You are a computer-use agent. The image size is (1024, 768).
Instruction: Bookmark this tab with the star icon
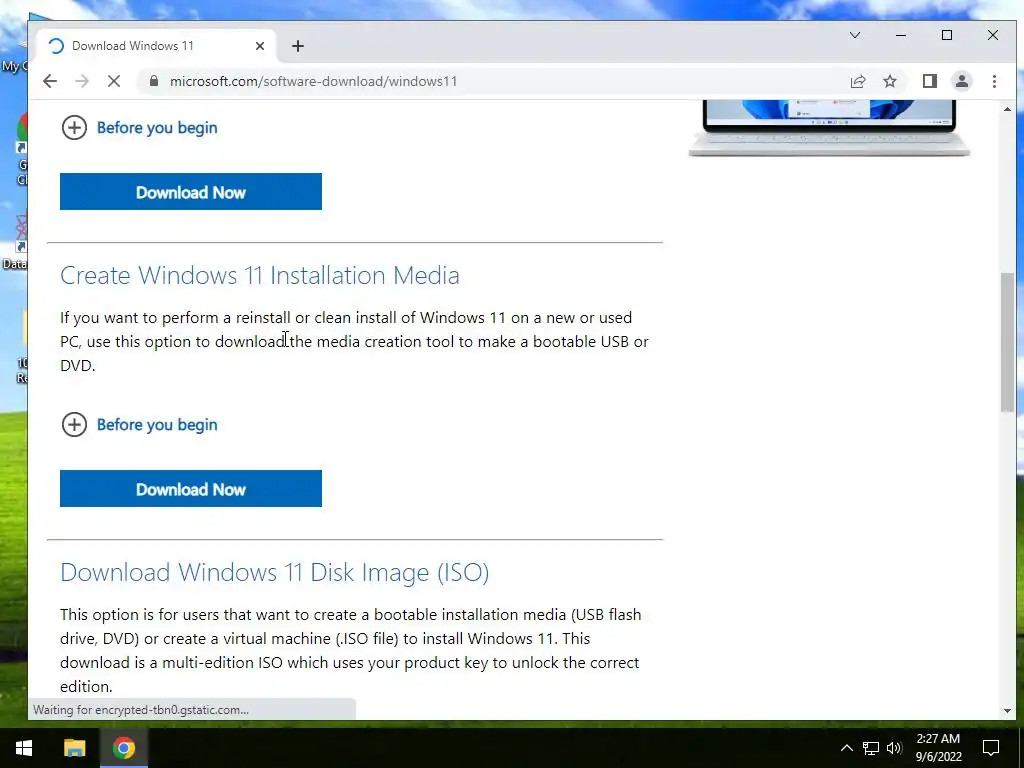pos(890,81)
